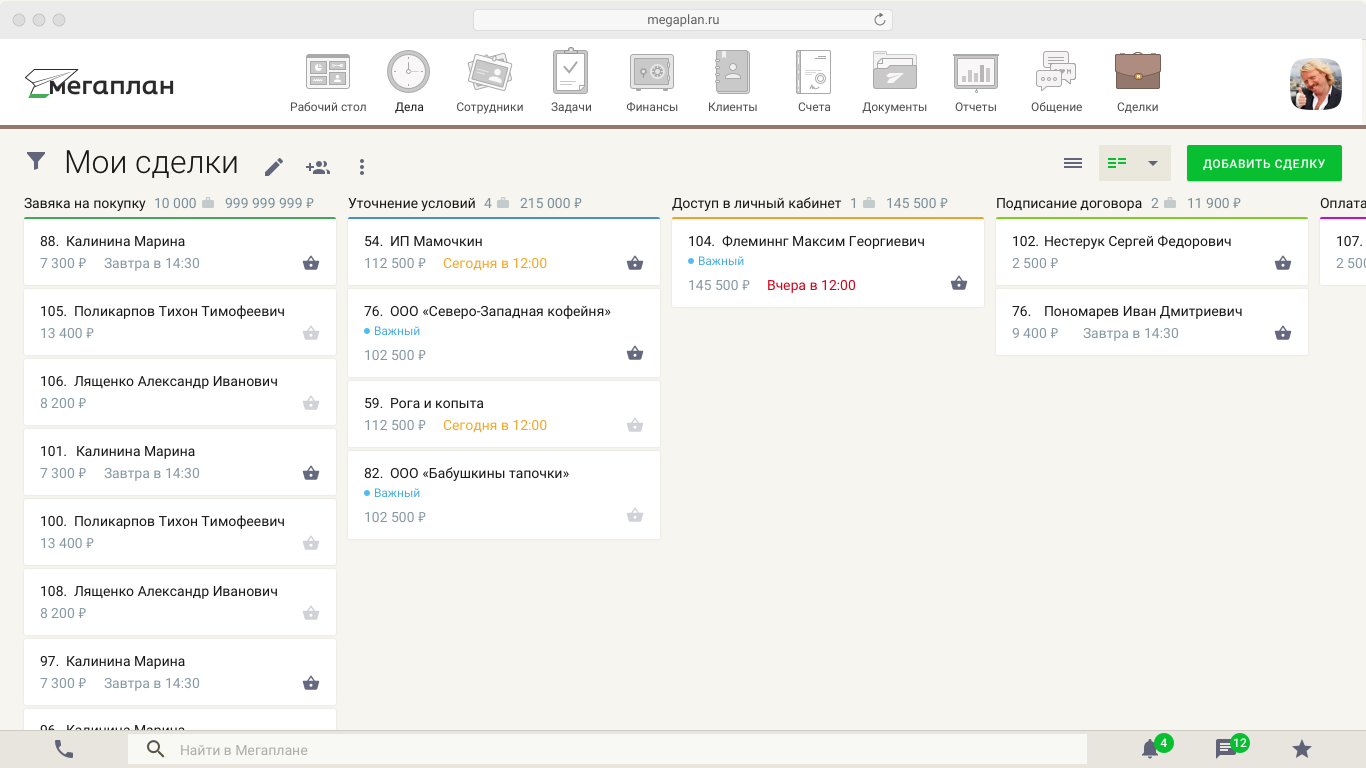Click the phone icon in the bottom bar
The width and height of the screenshot is (1366, 768).
[x=64, y=747]
